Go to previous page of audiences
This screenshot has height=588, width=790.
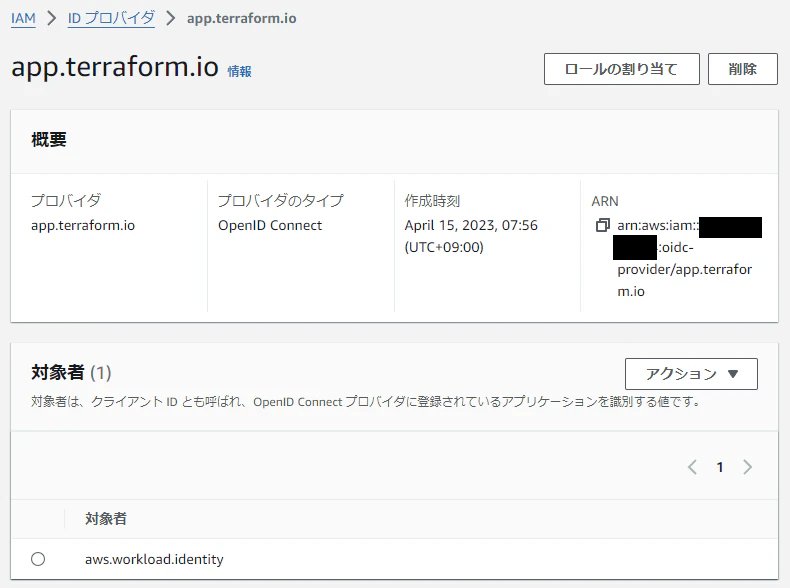tap(693, 467)
